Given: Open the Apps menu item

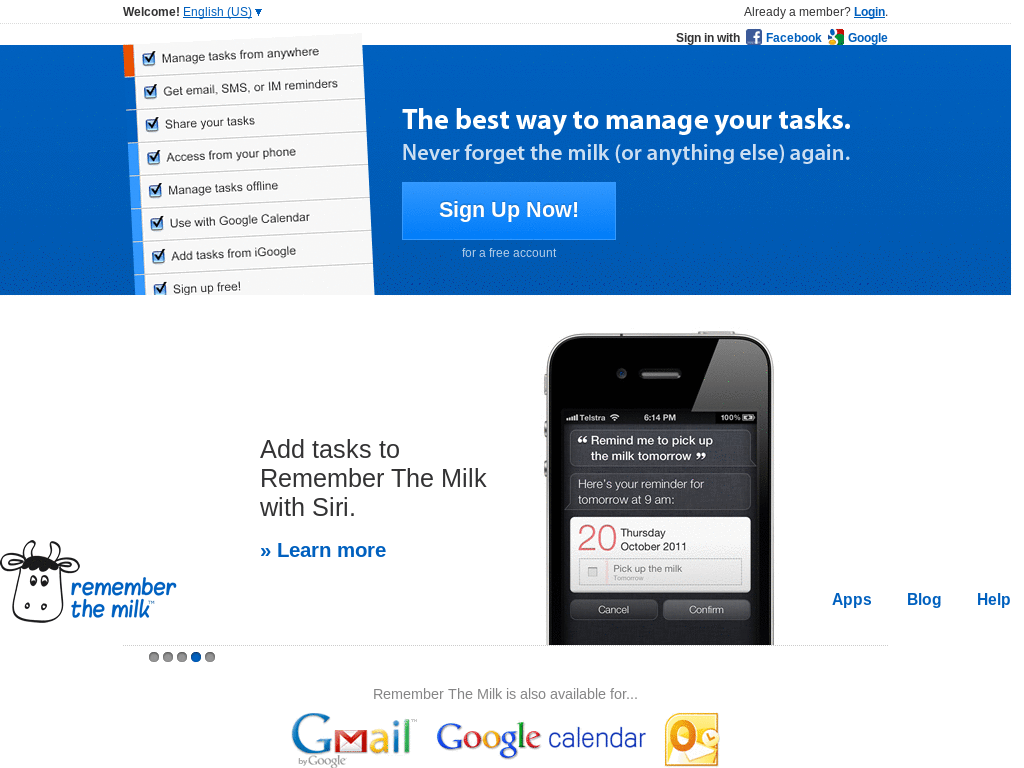Looking at the screenshot, I should [852, 600].
